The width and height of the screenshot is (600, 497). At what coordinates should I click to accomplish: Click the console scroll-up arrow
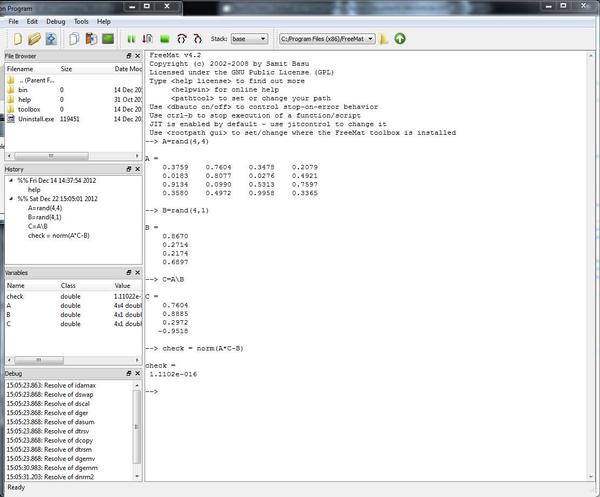[x=590, y=56]
